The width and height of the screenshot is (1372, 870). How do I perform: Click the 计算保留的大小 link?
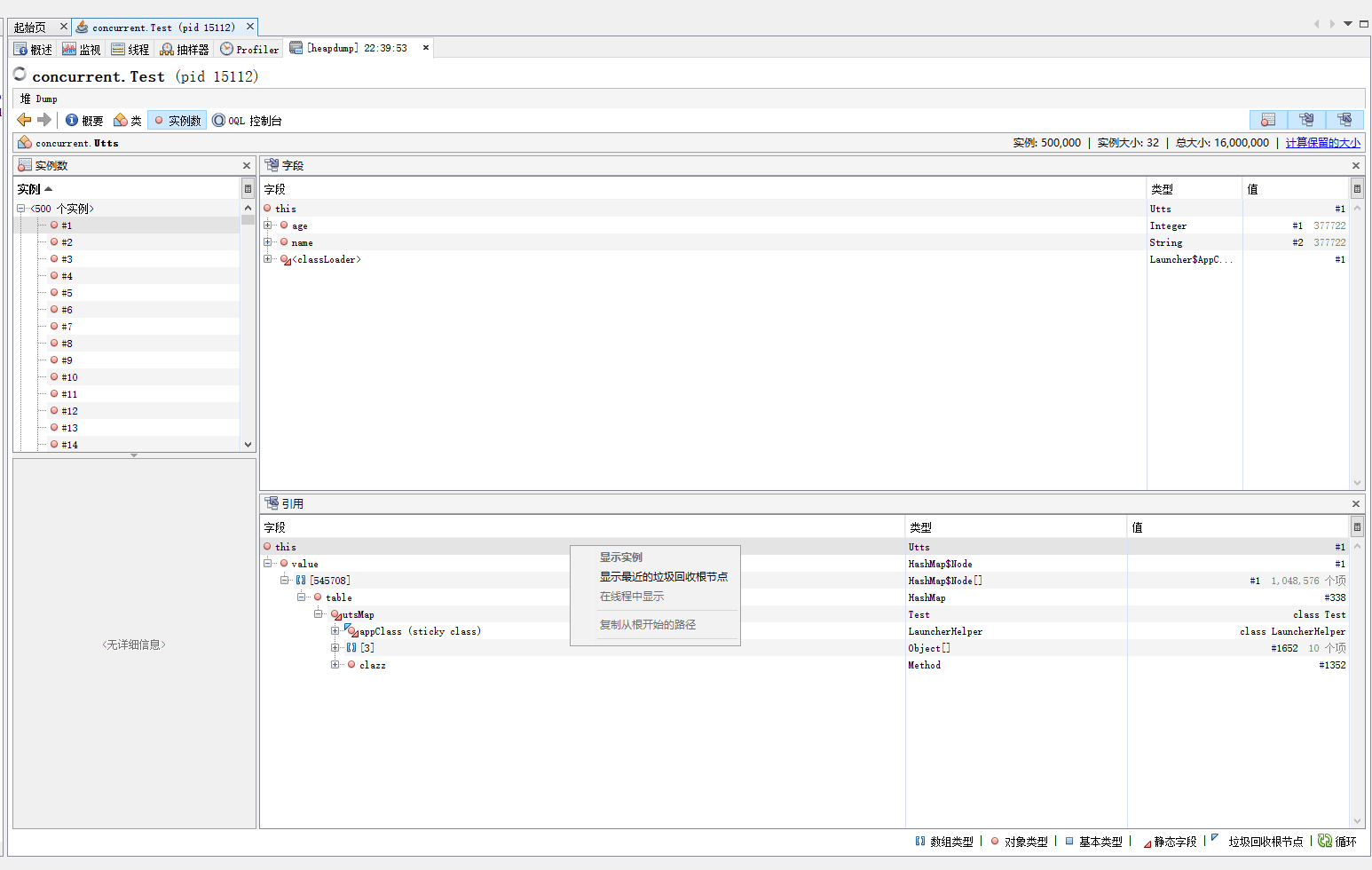(x=1323, y=142)
